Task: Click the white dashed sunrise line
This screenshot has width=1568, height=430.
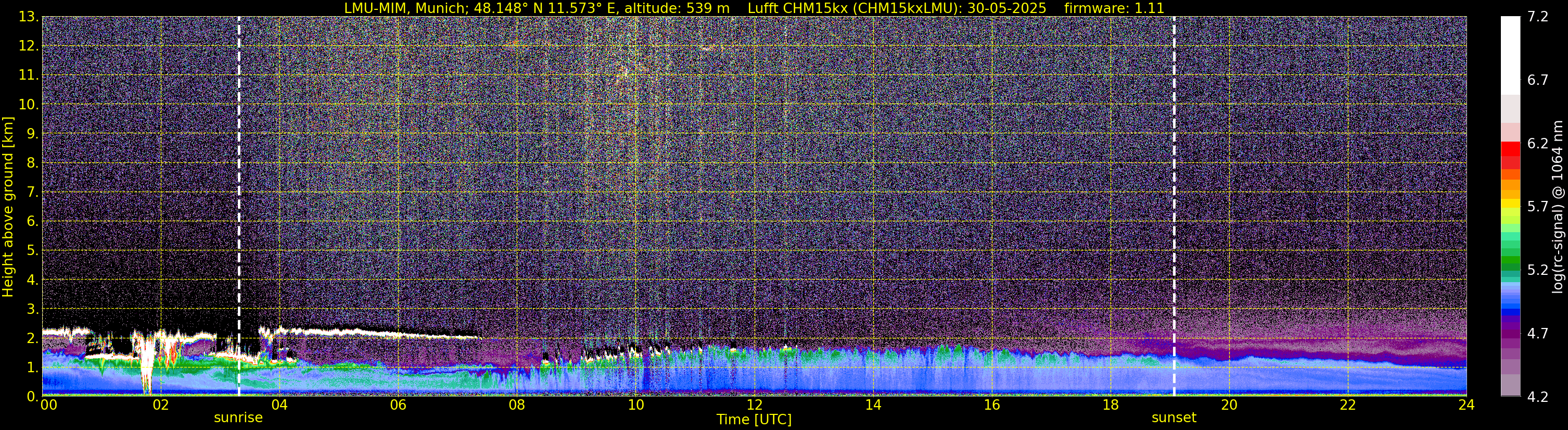Action: pos(238,207)
